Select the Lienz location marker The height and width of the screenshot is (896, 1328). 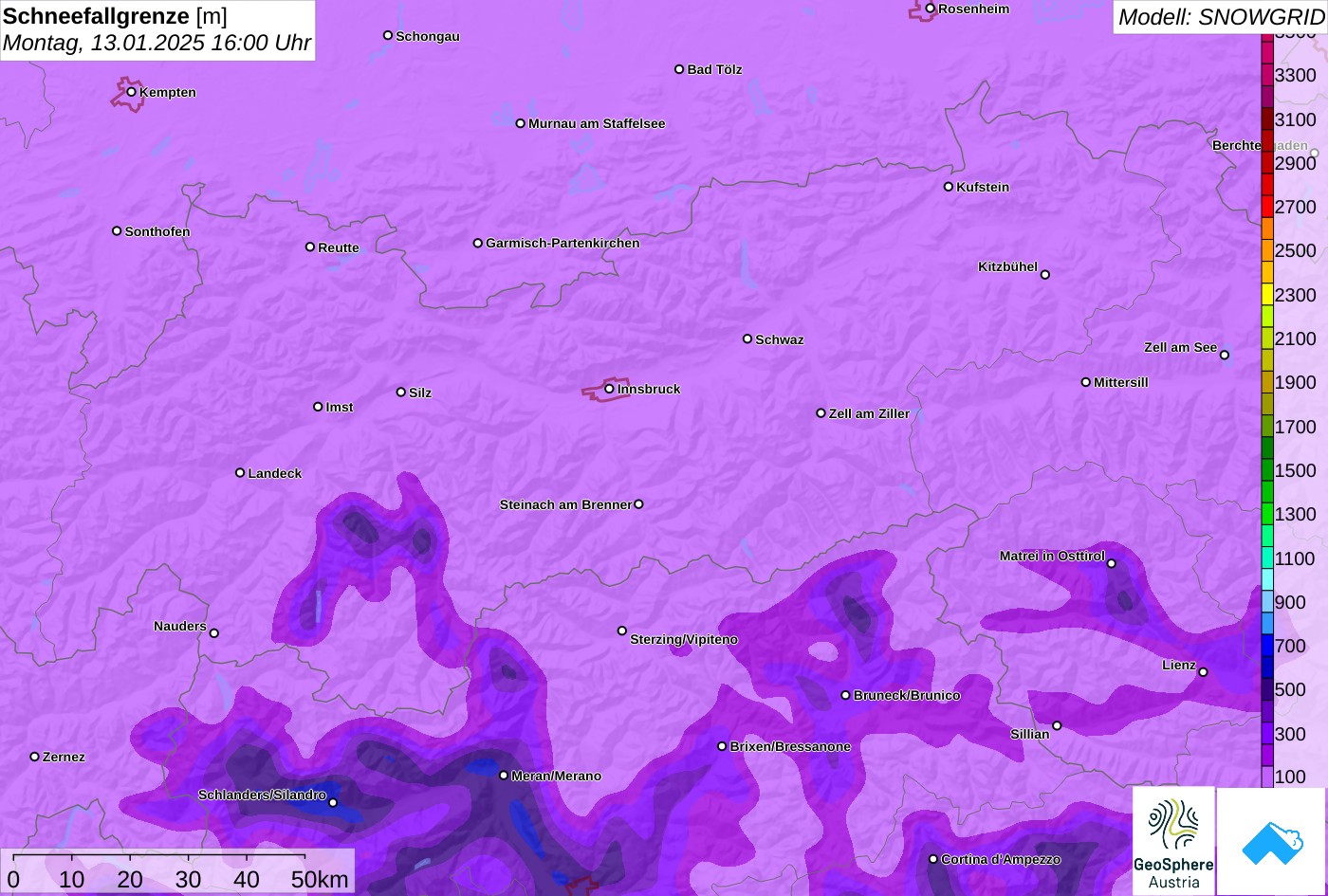click(x=1203, y=672)
